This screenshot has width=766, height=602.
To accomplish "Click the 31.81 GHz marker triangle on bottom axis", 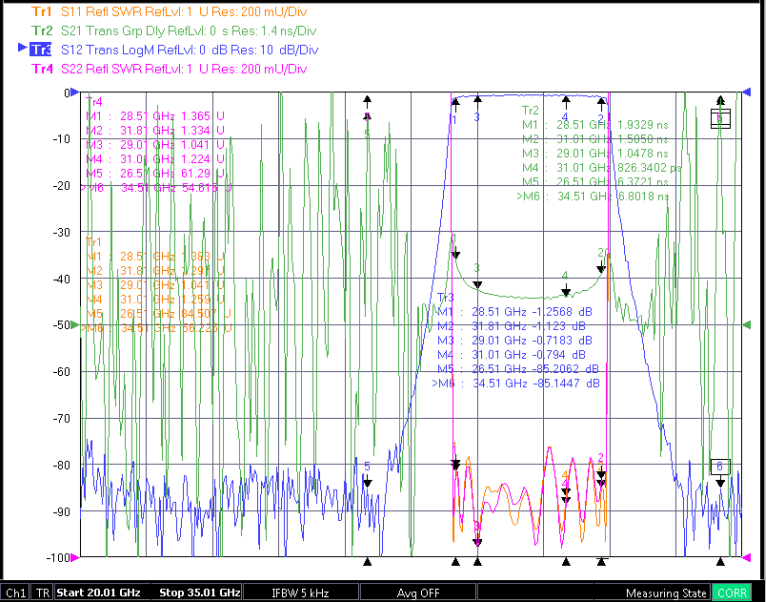I will (601, 562).
